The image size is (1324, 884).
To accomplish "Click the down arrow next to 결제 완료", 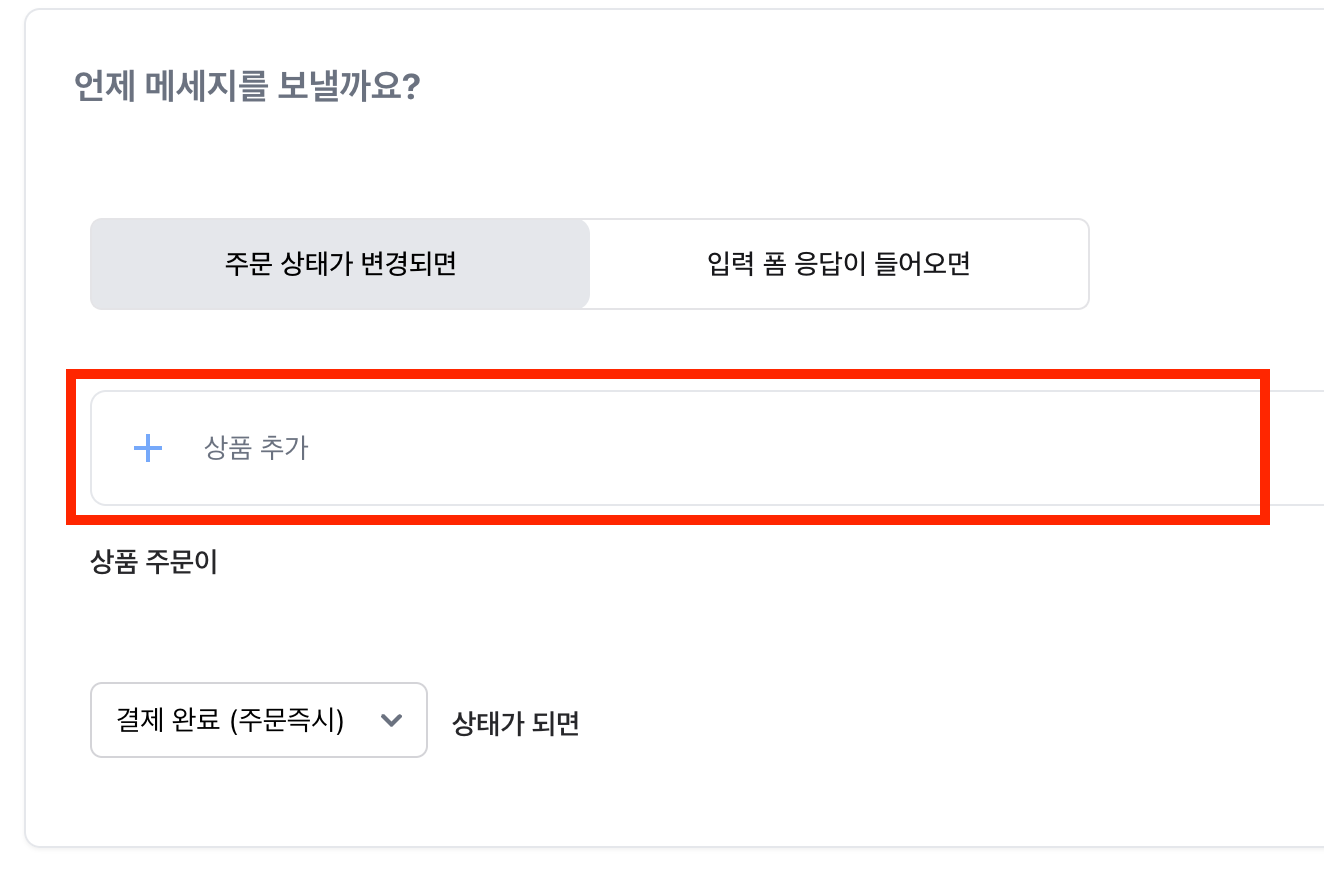I will coord(392,720).
